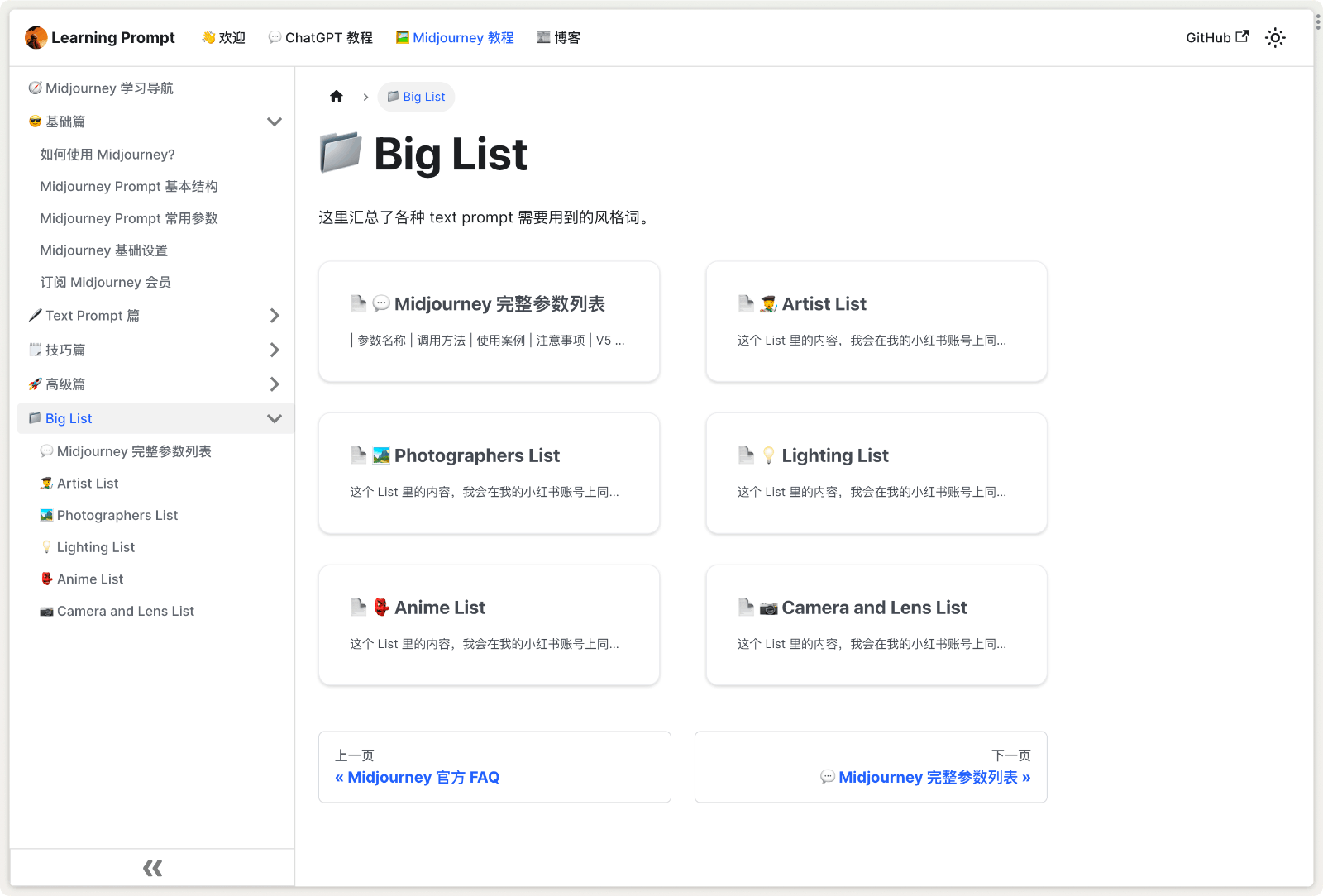Click the rocket icon beside 高级篇

click(x=35, y=384)
